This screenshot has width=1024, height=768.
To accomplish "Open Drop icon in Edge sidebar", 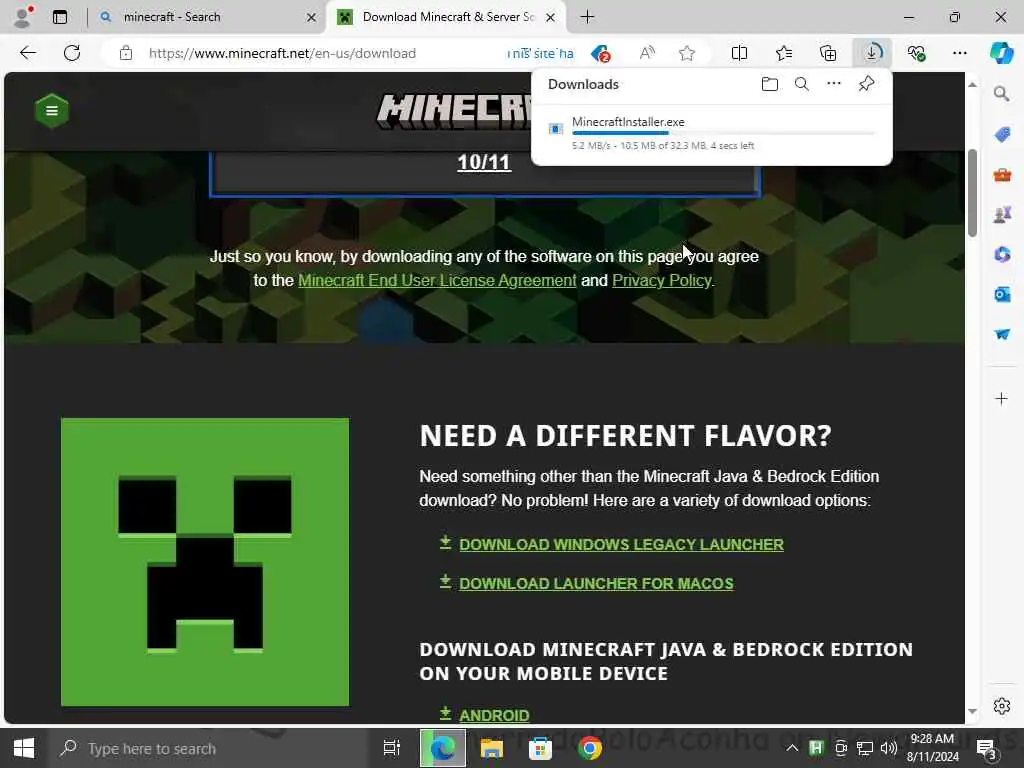I will click(1001, 334).
